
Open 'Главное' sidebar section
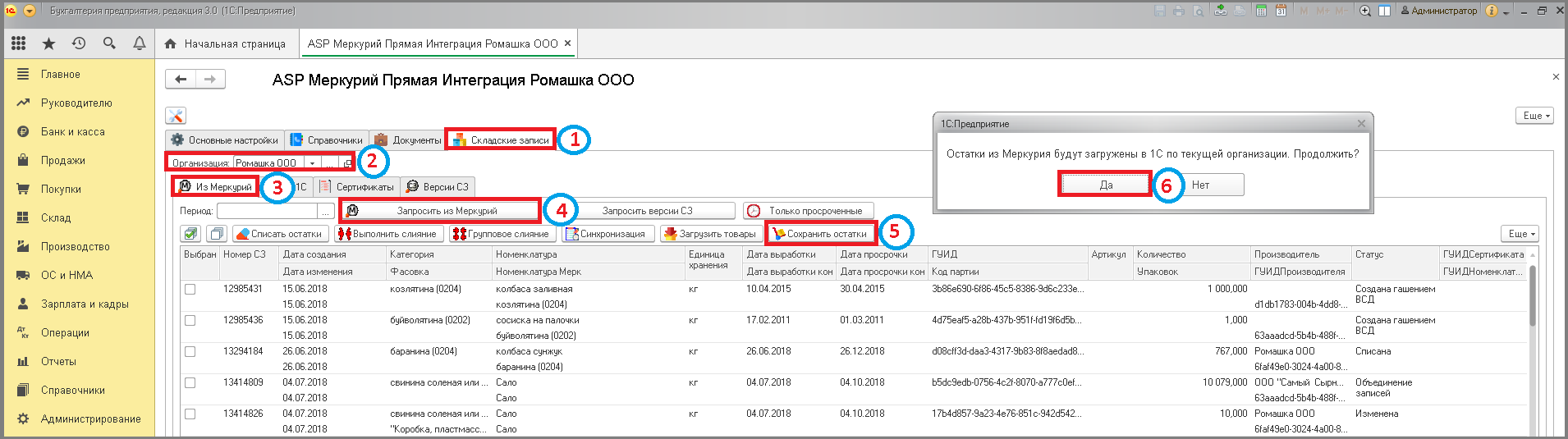(x=61, y=74)
